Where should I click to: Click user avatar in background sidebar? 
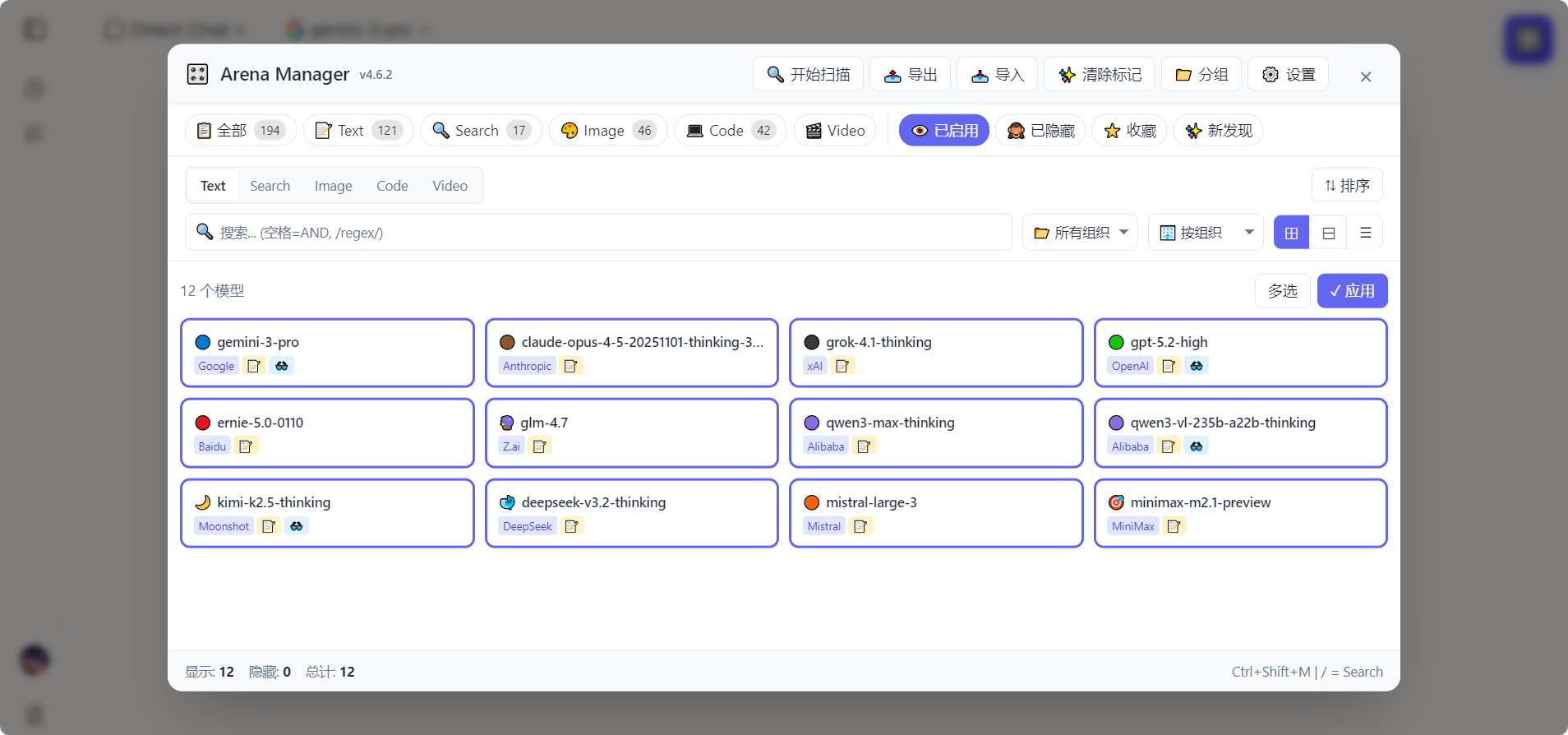click(35, 659)
